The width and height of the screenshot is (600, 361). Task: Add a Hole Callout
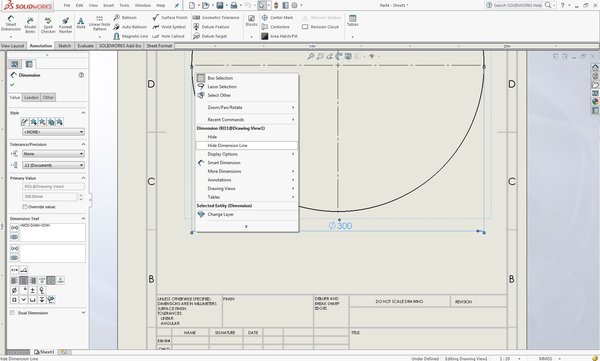click(168, 36)
